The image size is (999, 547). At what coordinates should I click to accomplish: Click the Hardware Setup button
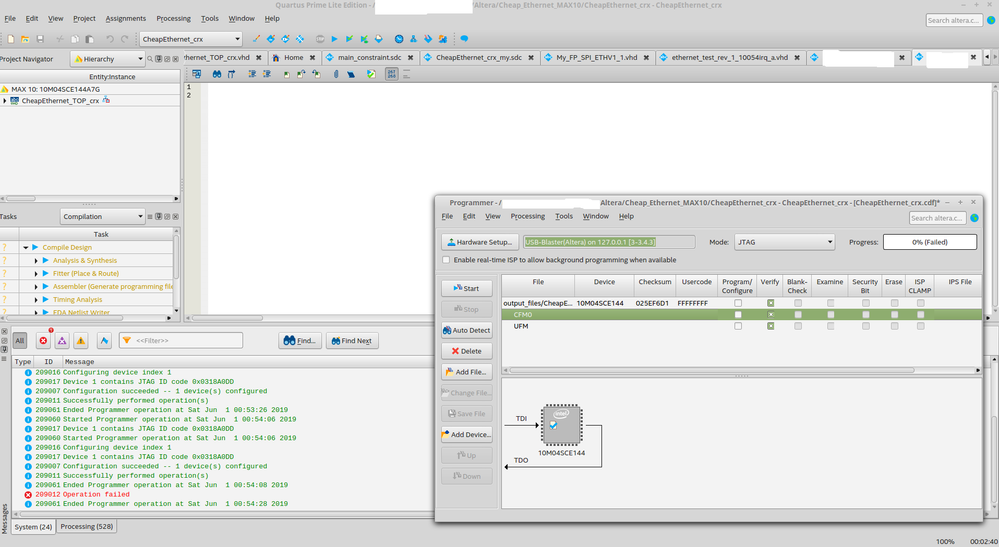pos(479,242)
